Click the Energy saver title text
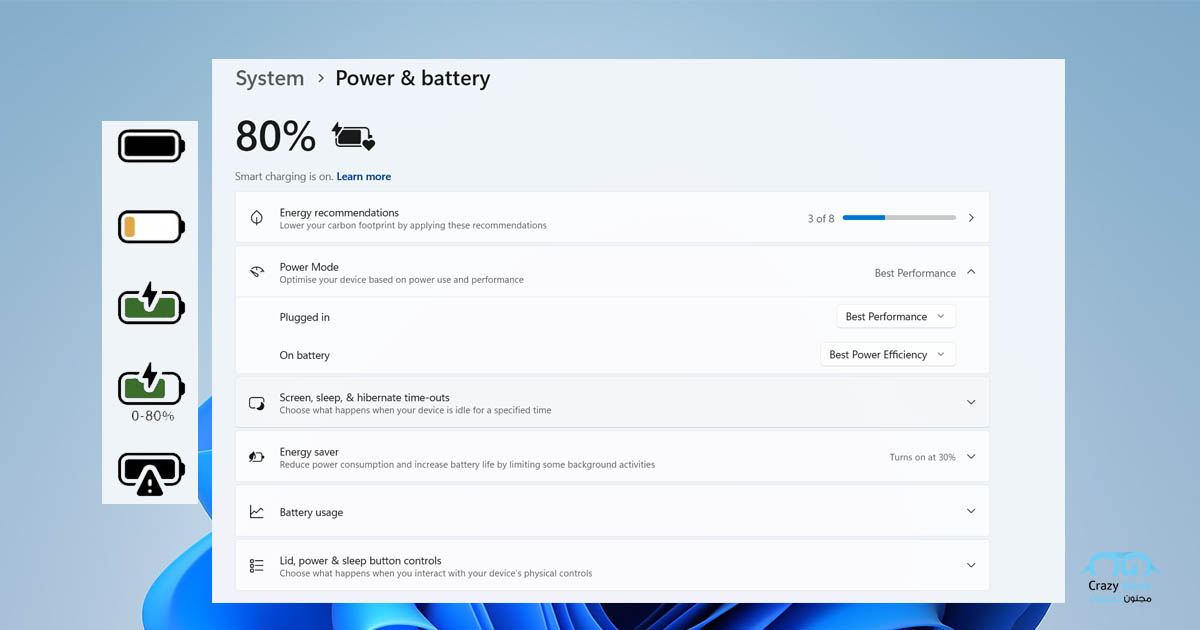Viewport: 1200px width, 630px height. tap(309, 452)
